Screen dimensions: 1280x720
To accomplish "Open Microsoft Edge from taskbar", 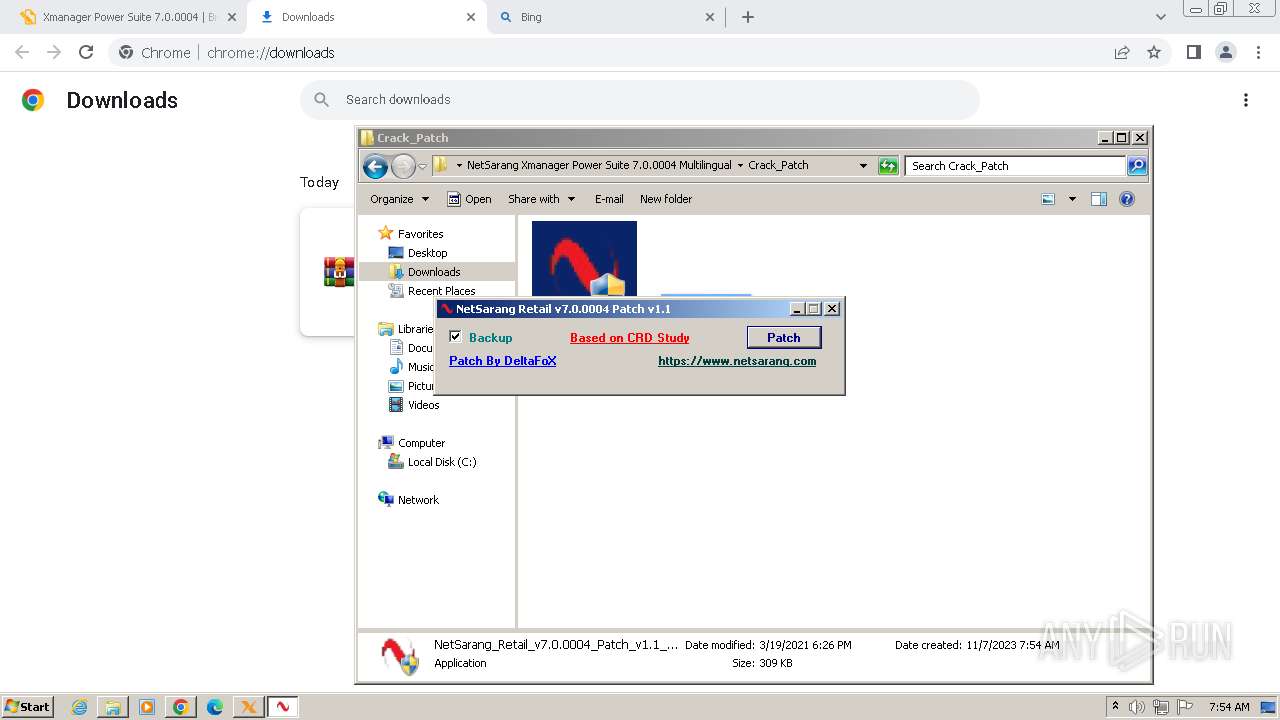I will click(x=214, y=707).
